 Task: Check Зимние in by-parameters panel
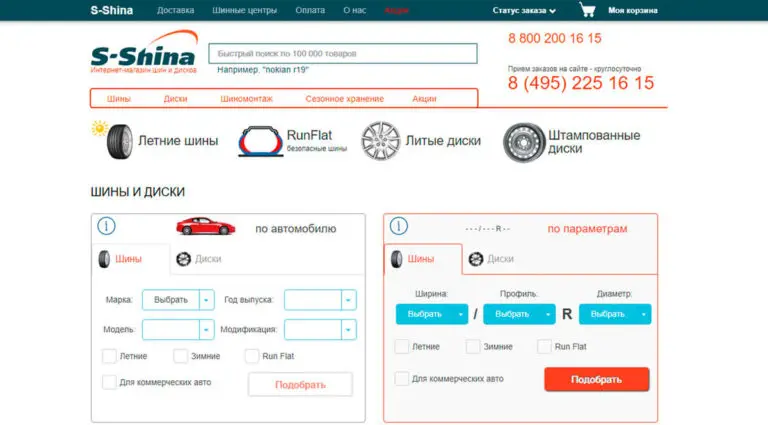coord(473,347)
